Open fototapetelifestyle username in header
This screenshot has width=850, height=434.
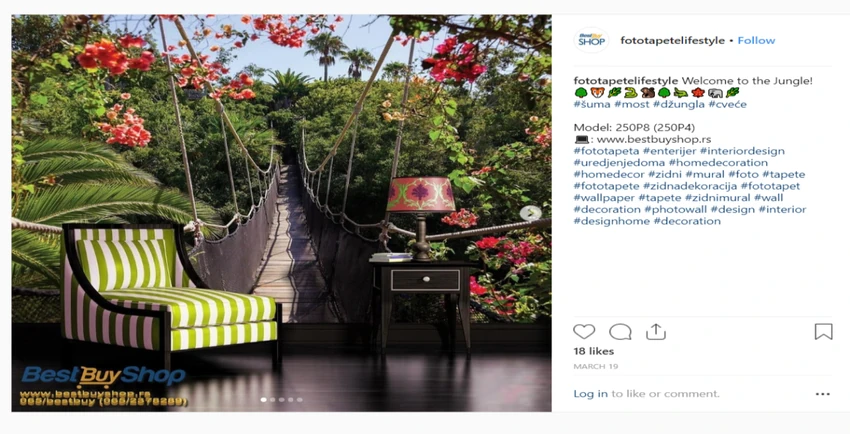pyautogui.click(x=672, y=40)
